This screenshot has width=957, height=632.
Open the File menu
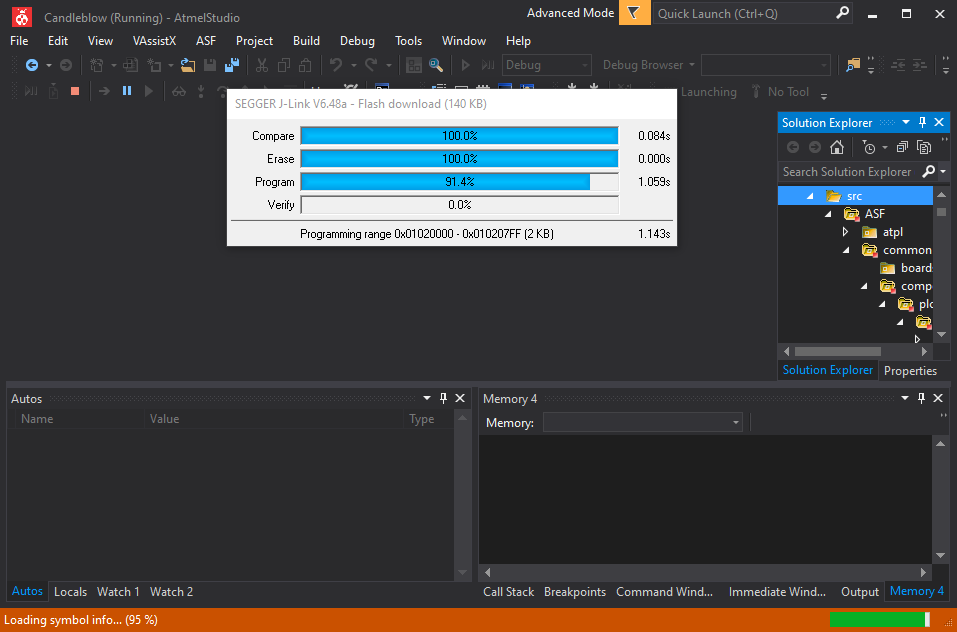[19, 41]
